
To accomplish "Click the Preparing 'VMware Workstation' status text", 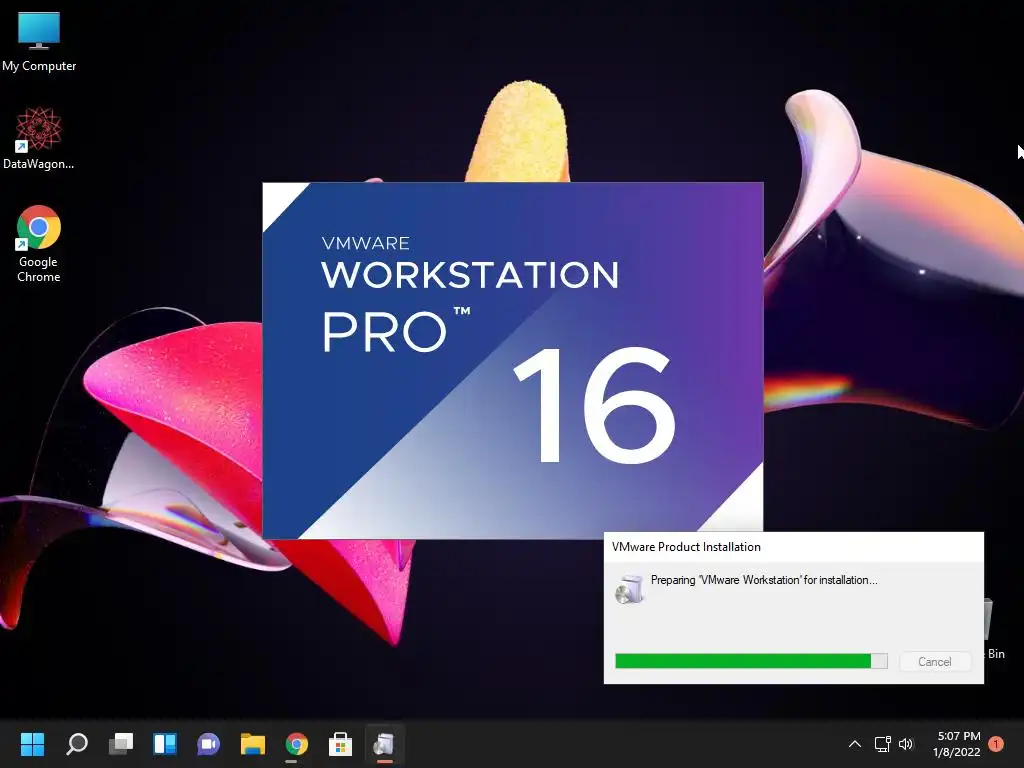I will [x=764, y=580].
